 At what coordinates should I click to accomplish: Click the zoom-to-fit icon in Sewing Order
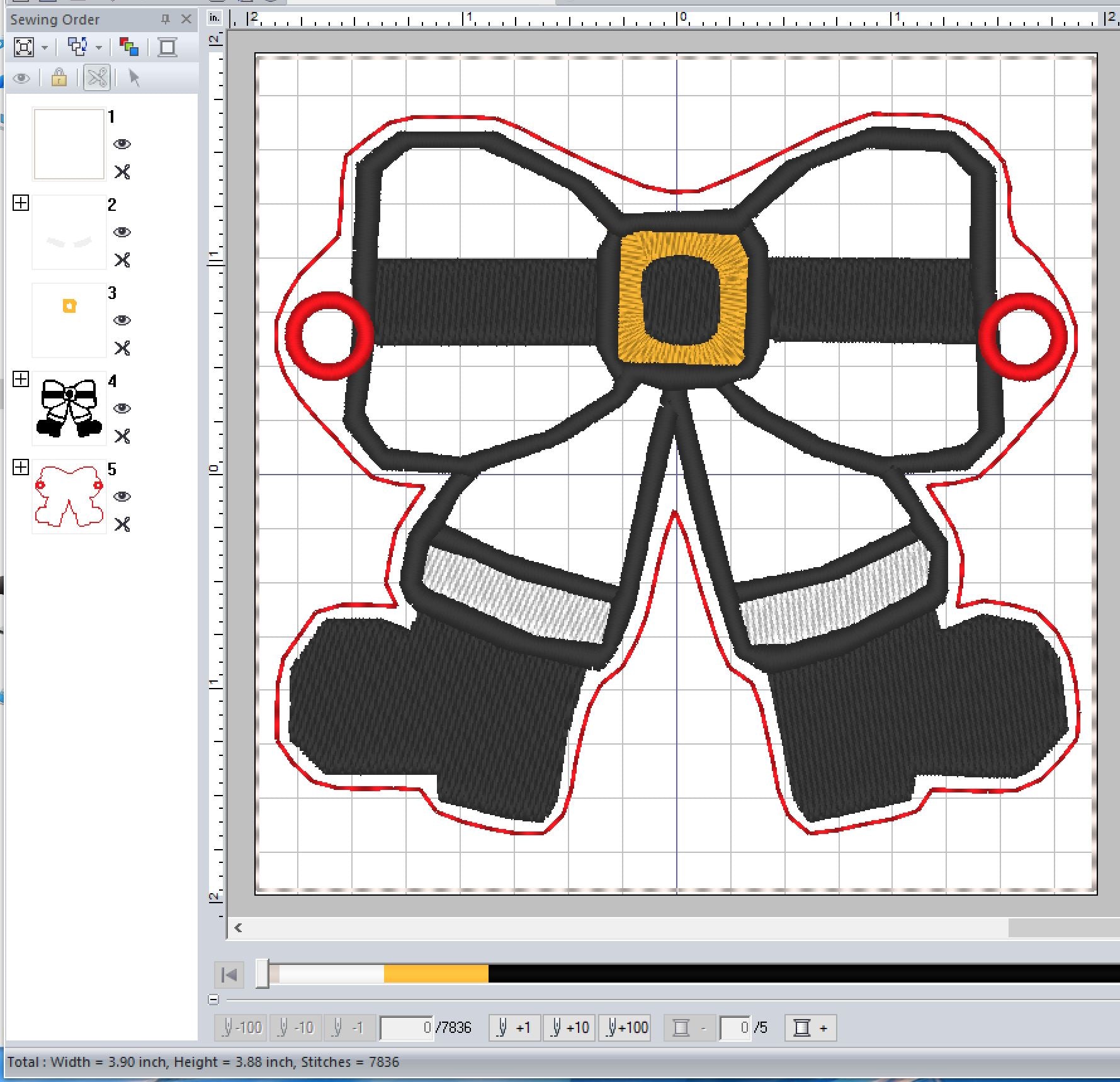click(23, 47)
